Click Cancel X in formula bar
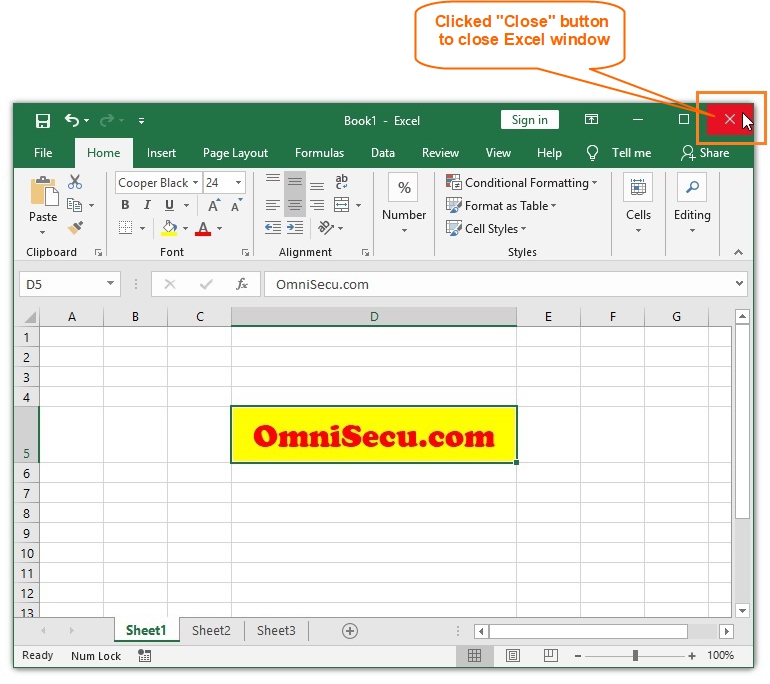770x684 pixels. (x=170, y=284)
